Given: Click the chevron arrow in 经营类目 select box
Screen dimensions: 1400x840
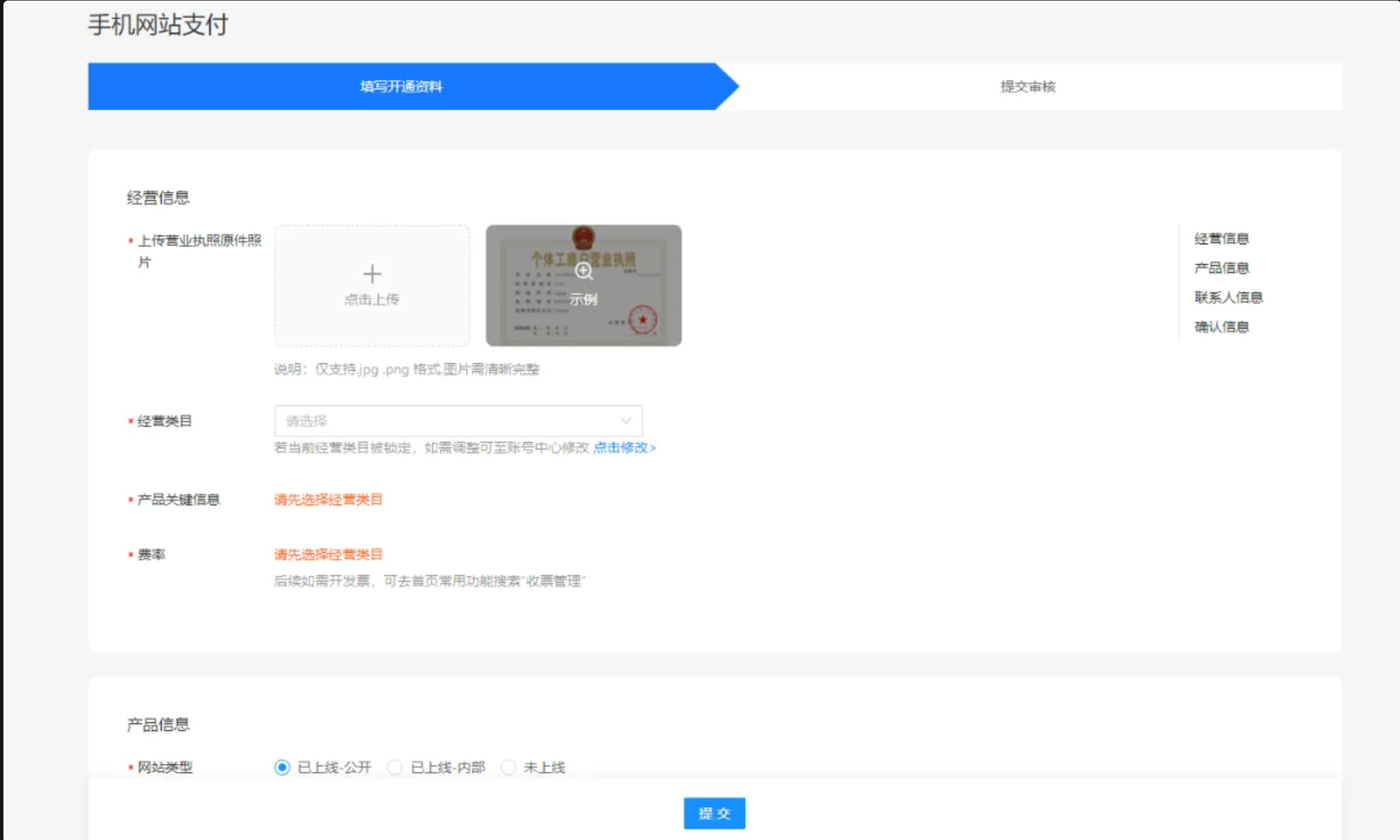Looking at the screenshot, I should tap(625, 421).
